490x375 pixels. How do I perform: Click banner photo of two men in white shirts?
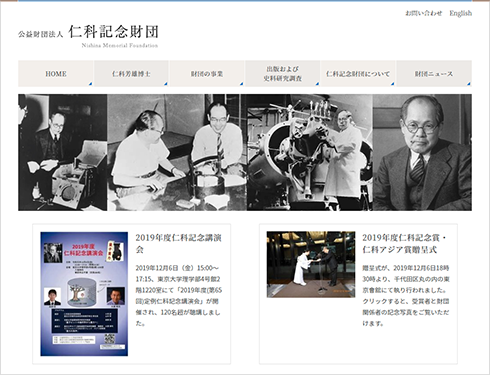point(177,152)
